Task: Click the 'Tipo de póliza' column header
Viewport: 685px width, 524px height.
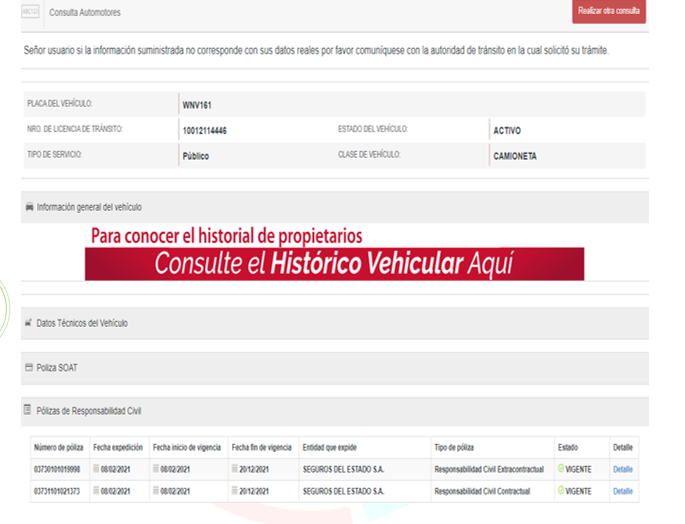Action: click(458, 447)
